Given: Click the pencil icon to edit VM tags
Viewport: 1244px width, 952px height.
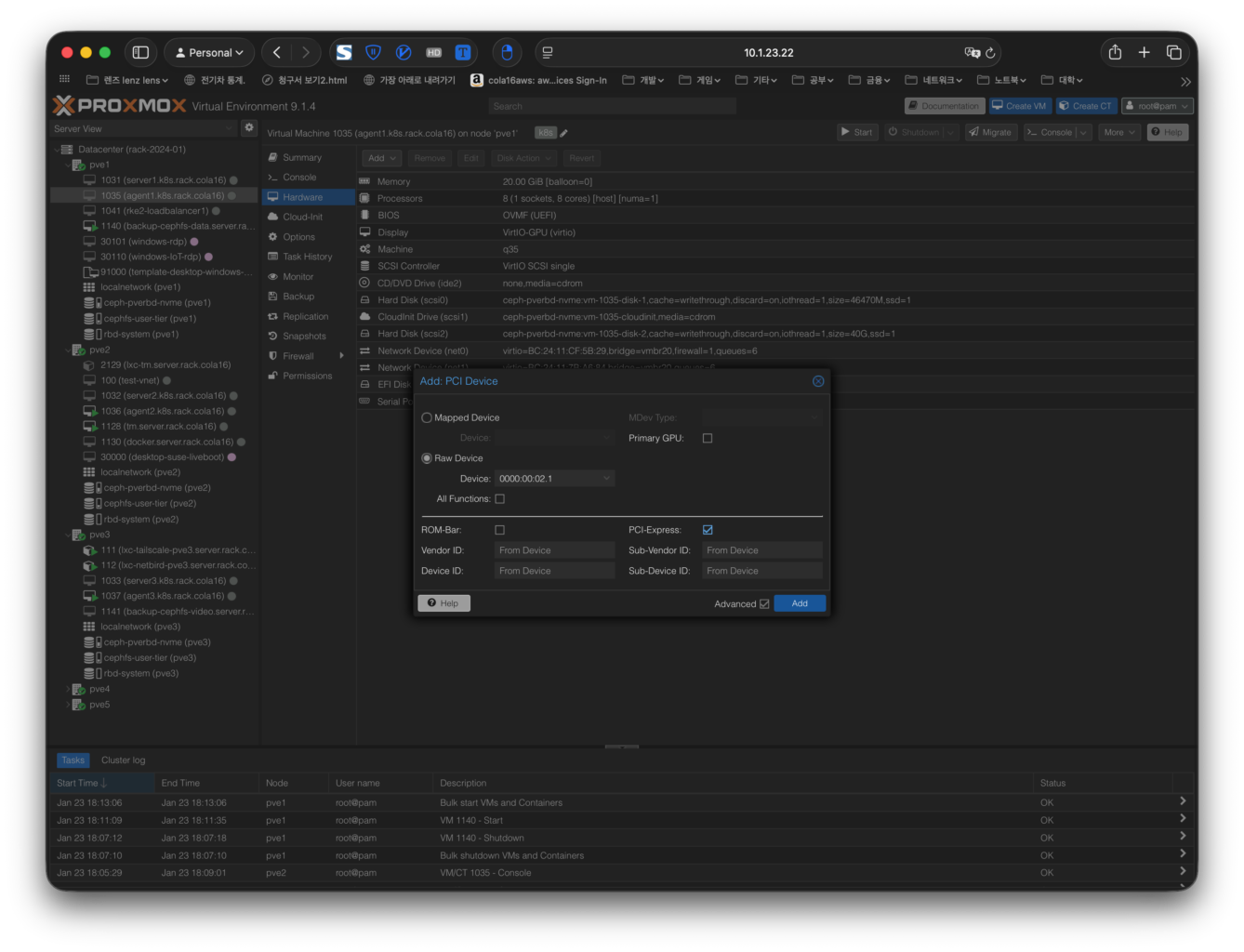Looking at the screenshot, I should [x=564, y=133].
